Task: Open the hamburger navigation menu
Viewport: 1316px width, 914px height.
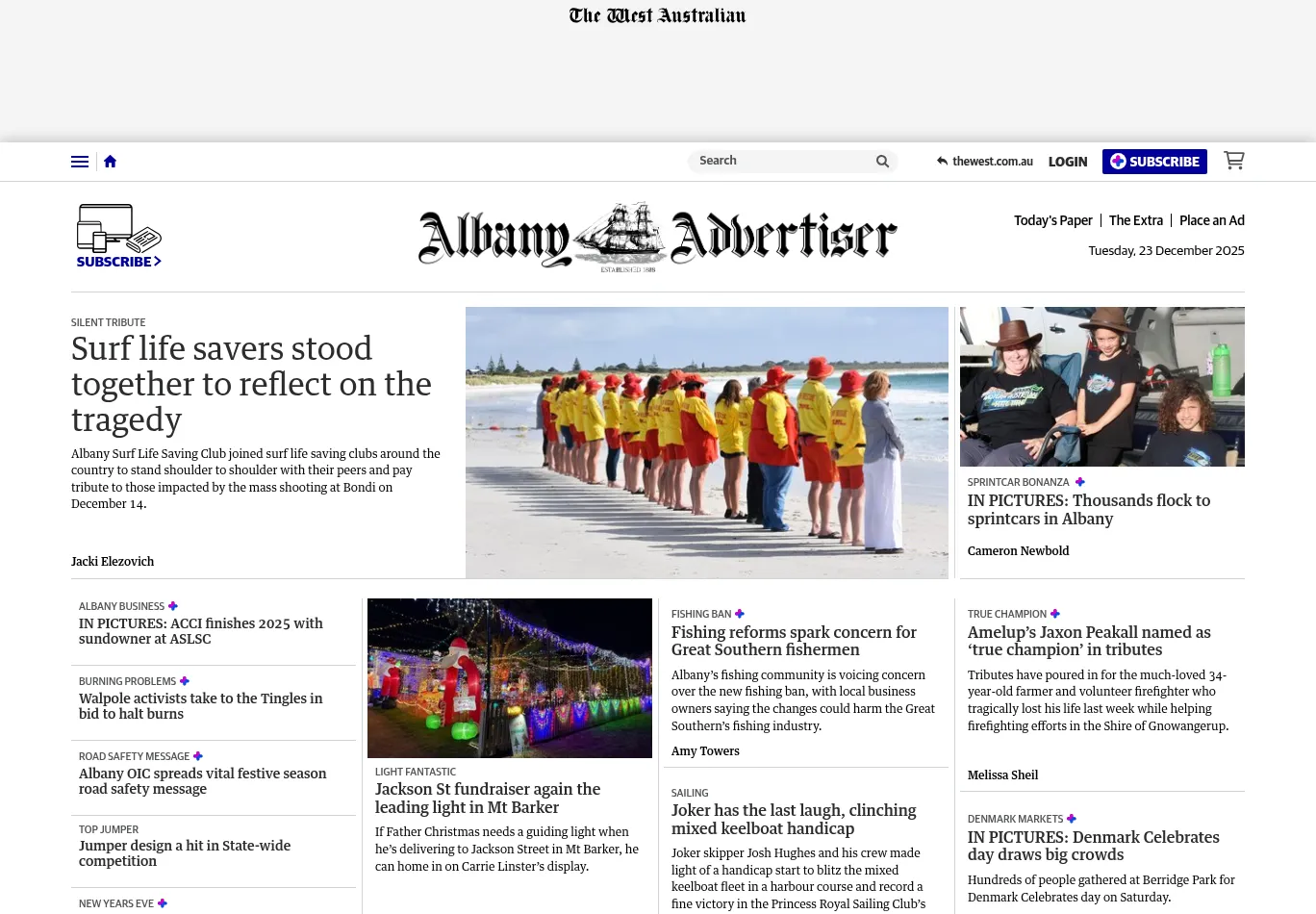Action: coord(80,162)
